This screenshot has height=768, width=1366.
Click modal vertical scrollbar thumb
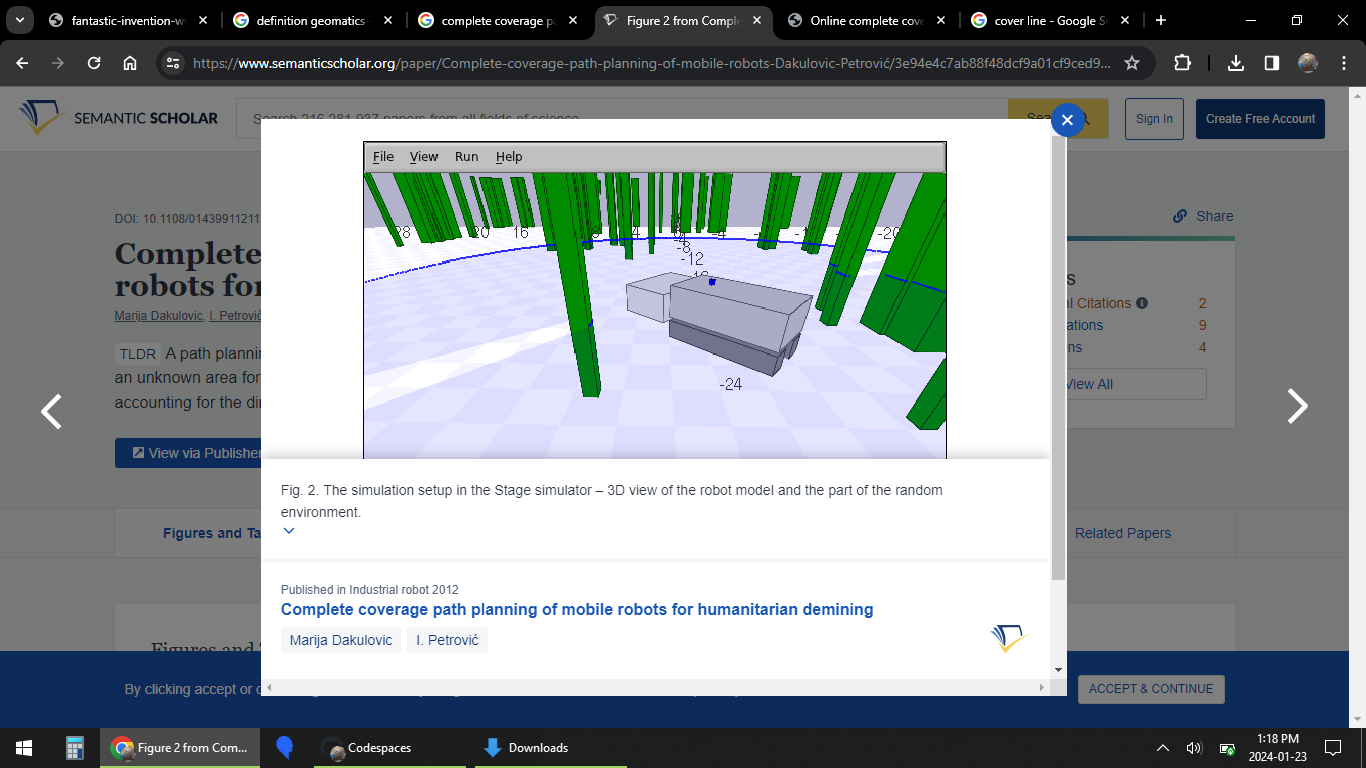click(x=1058, y=357)
